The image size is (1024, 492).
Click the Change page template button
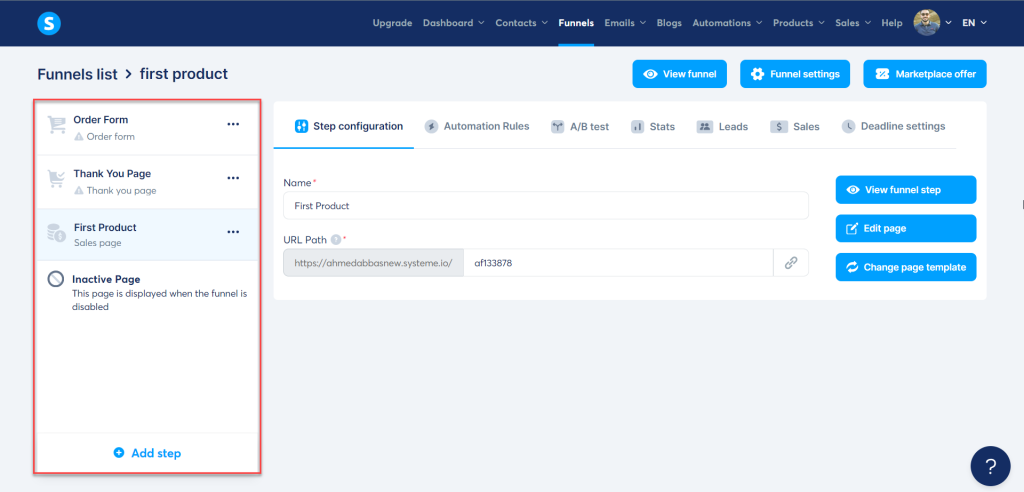click(905, 267)
